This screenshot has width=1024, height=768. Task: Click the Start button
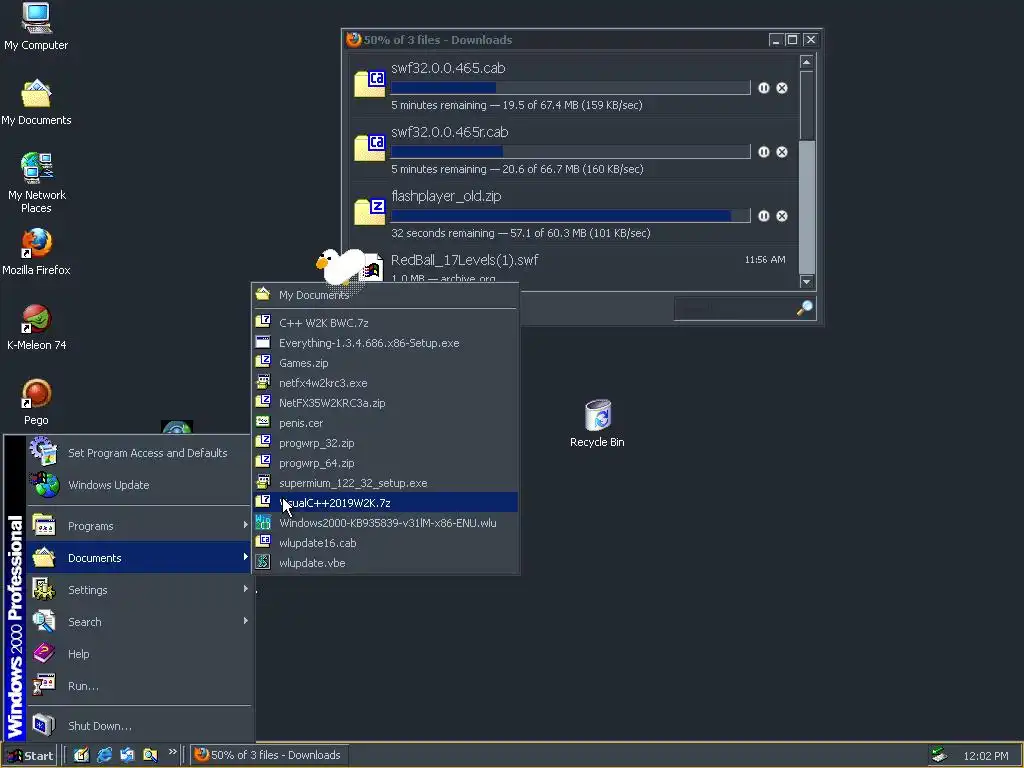tap(30, 755)
